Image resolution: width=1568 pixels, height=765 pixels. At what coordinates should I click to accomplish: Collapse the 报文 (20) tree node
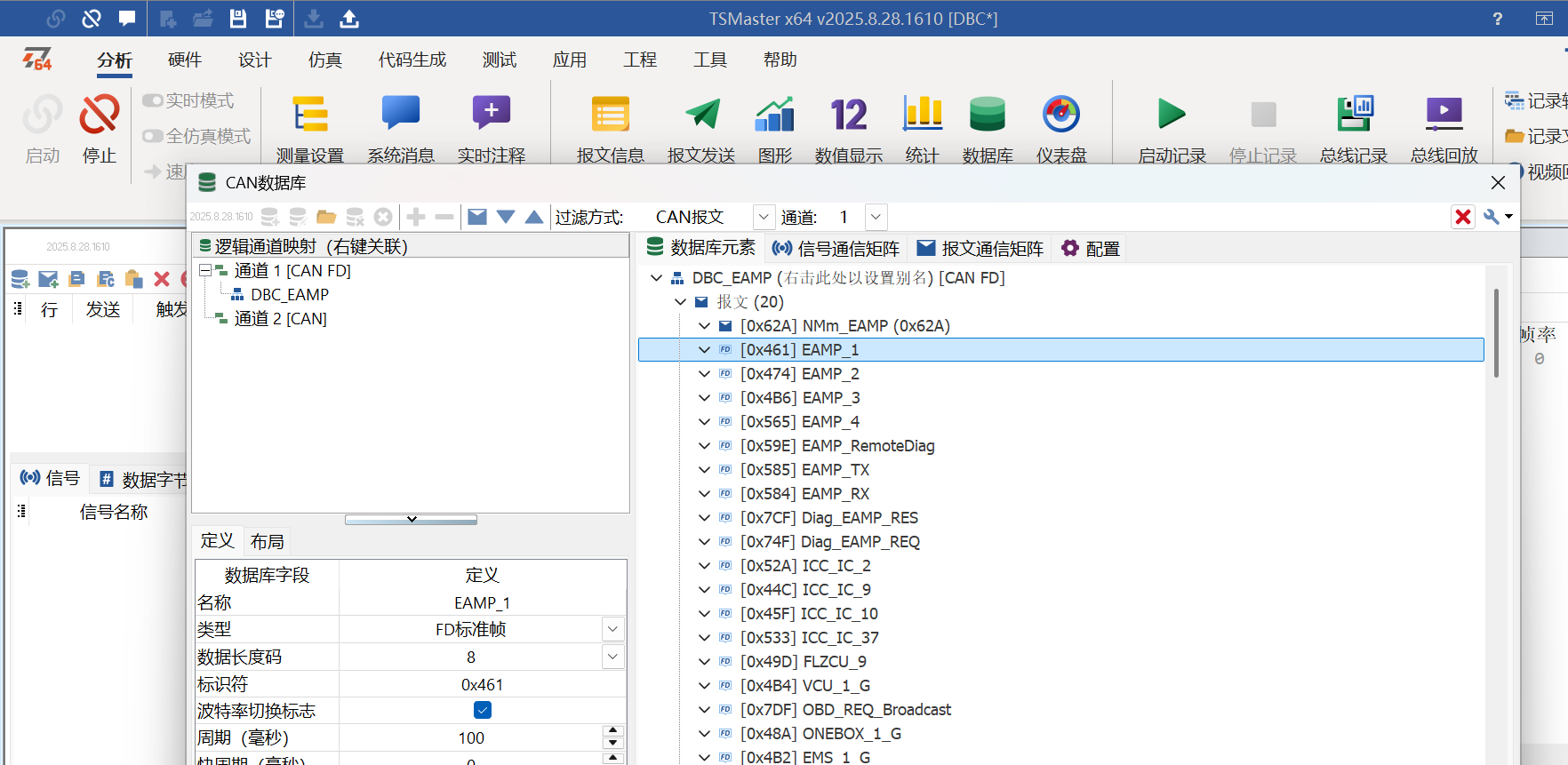point(680,302)
